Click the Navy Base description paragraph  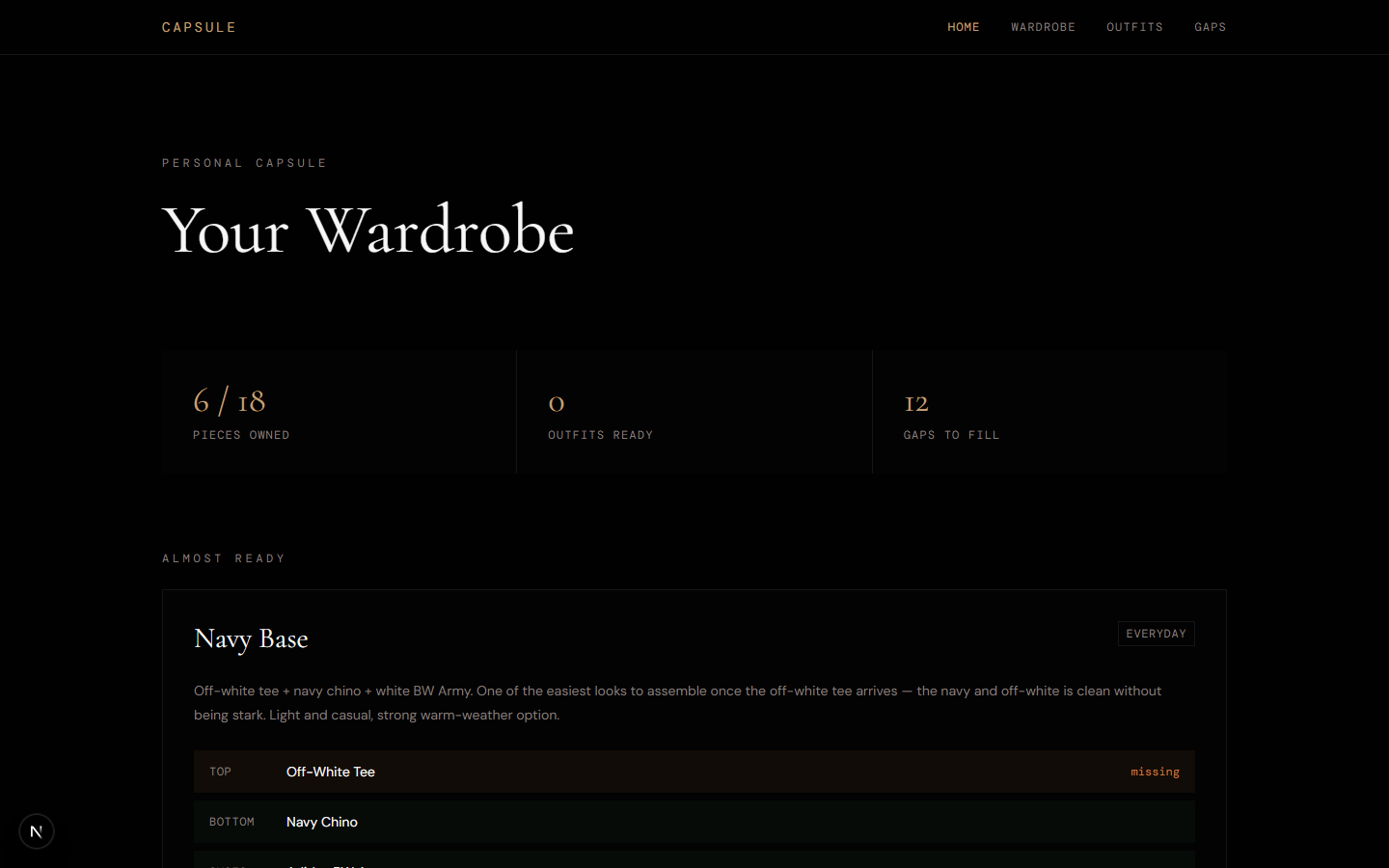click(677, 703)
